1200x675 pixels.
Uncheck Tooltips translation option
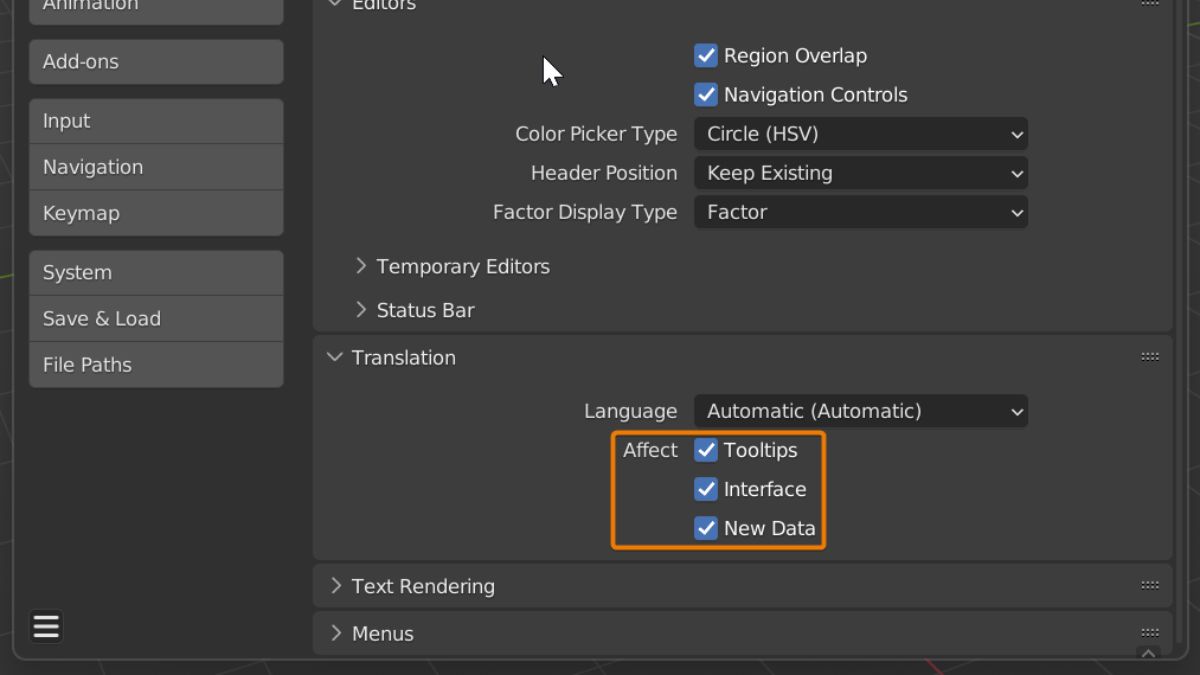tap(706, 450)
